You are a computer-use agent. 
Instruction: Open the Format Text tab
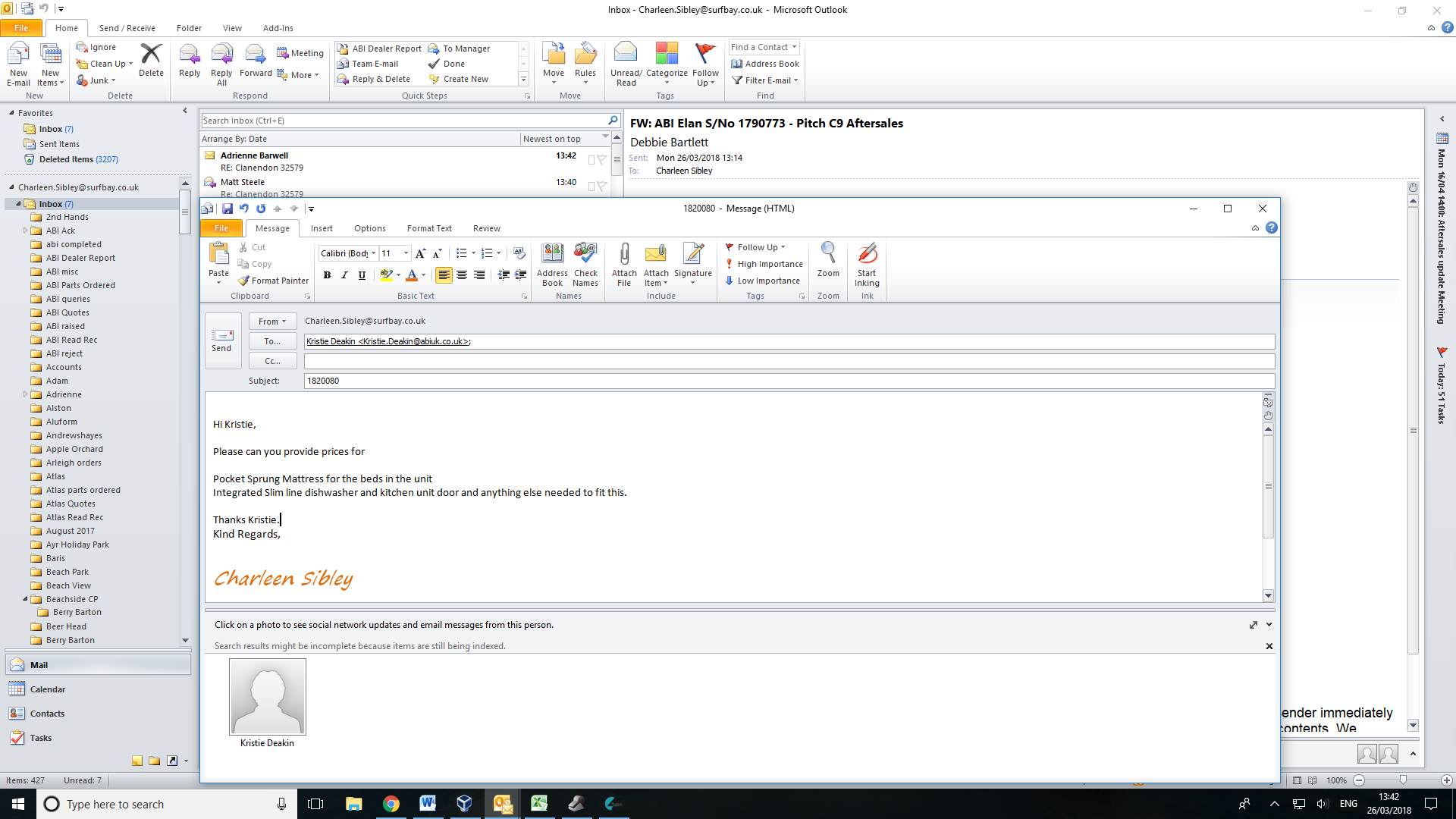428,228
